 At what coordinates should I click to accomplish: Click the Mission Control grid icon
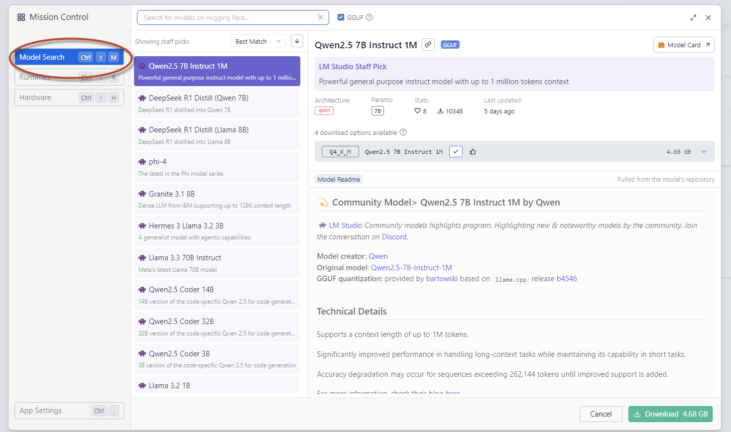tap(21, 17)
